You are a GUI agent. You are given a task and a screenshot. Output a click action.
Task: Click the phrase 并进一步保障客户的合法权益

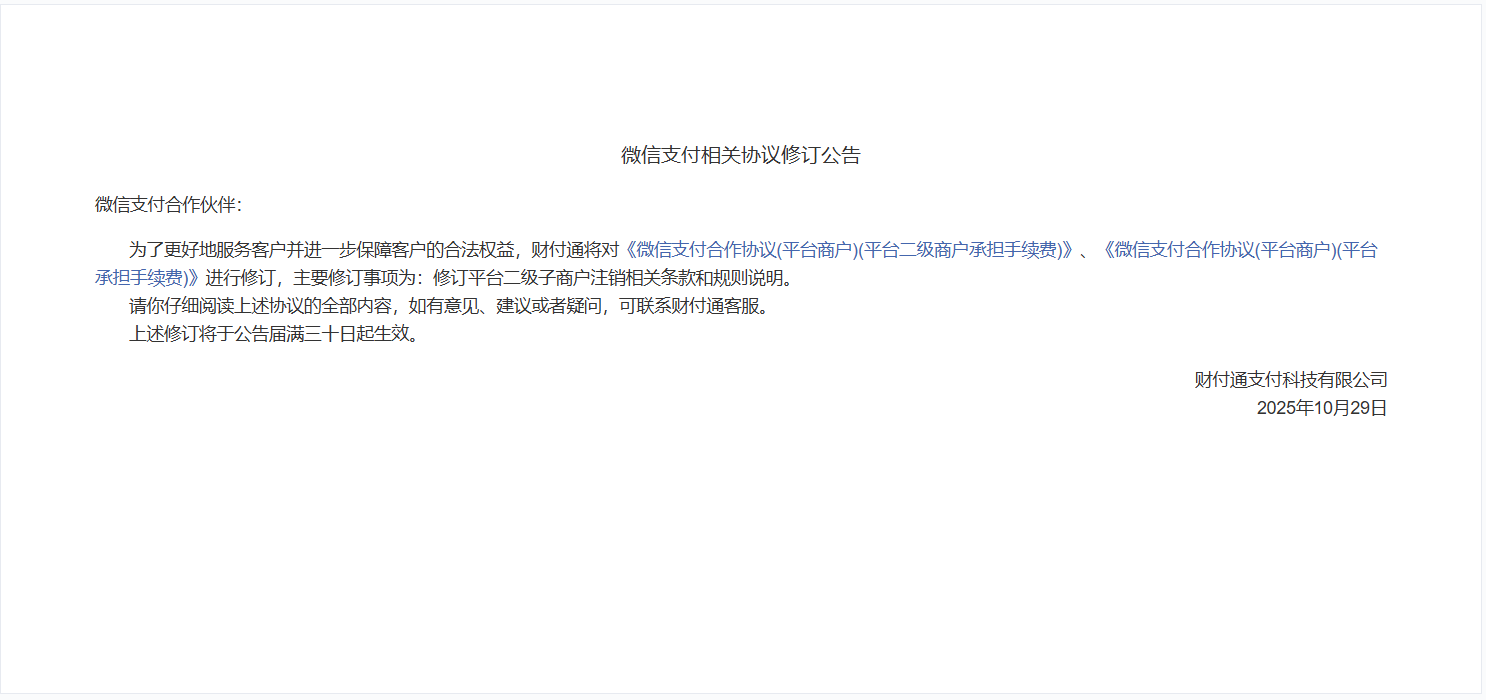[401, 250]
